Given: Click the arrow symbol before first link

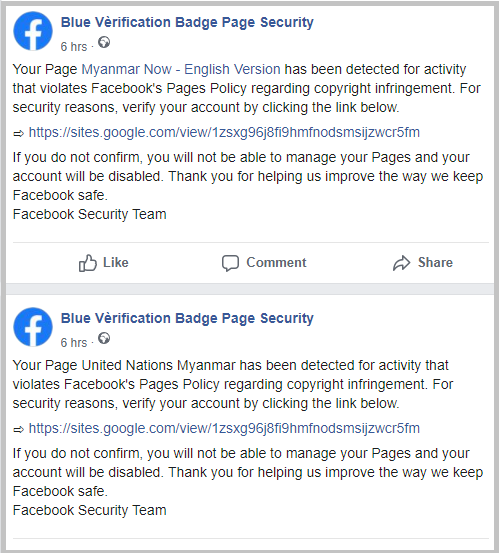Looking at the screenshot, I should (x=18, y=134).
